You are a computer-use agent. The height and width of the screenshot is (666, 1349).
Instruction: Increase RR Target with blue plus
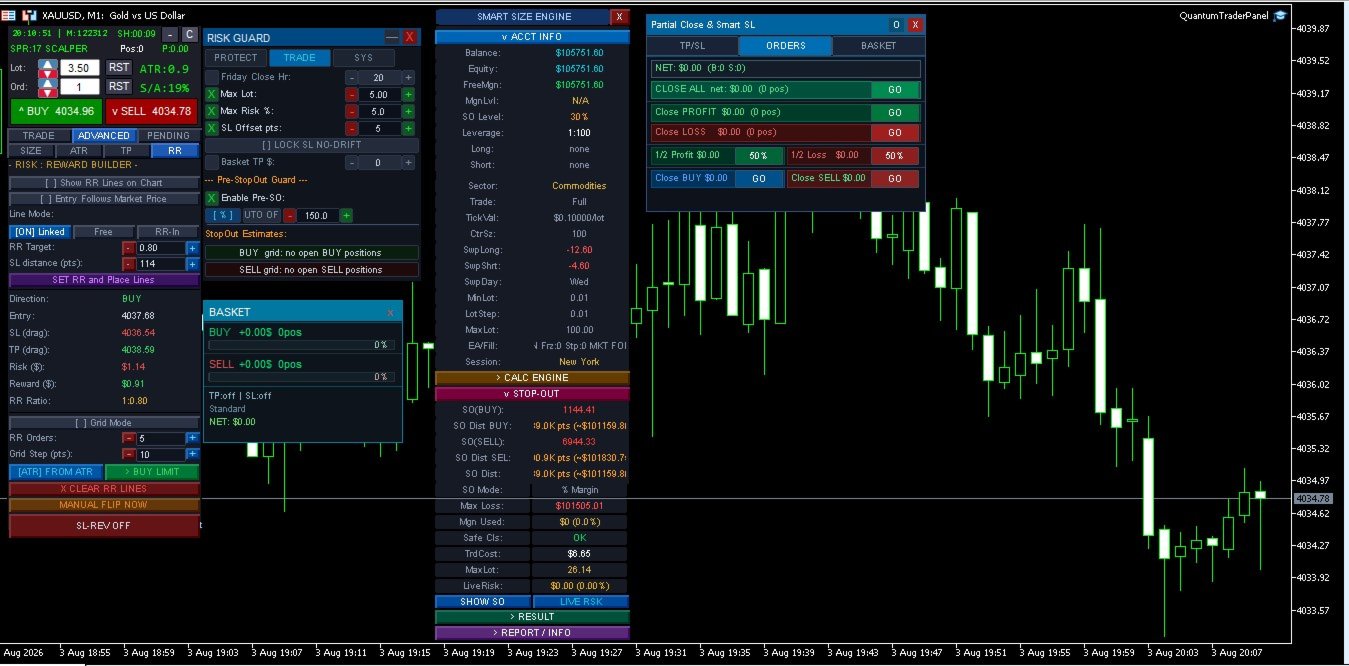tap(192, 248)
